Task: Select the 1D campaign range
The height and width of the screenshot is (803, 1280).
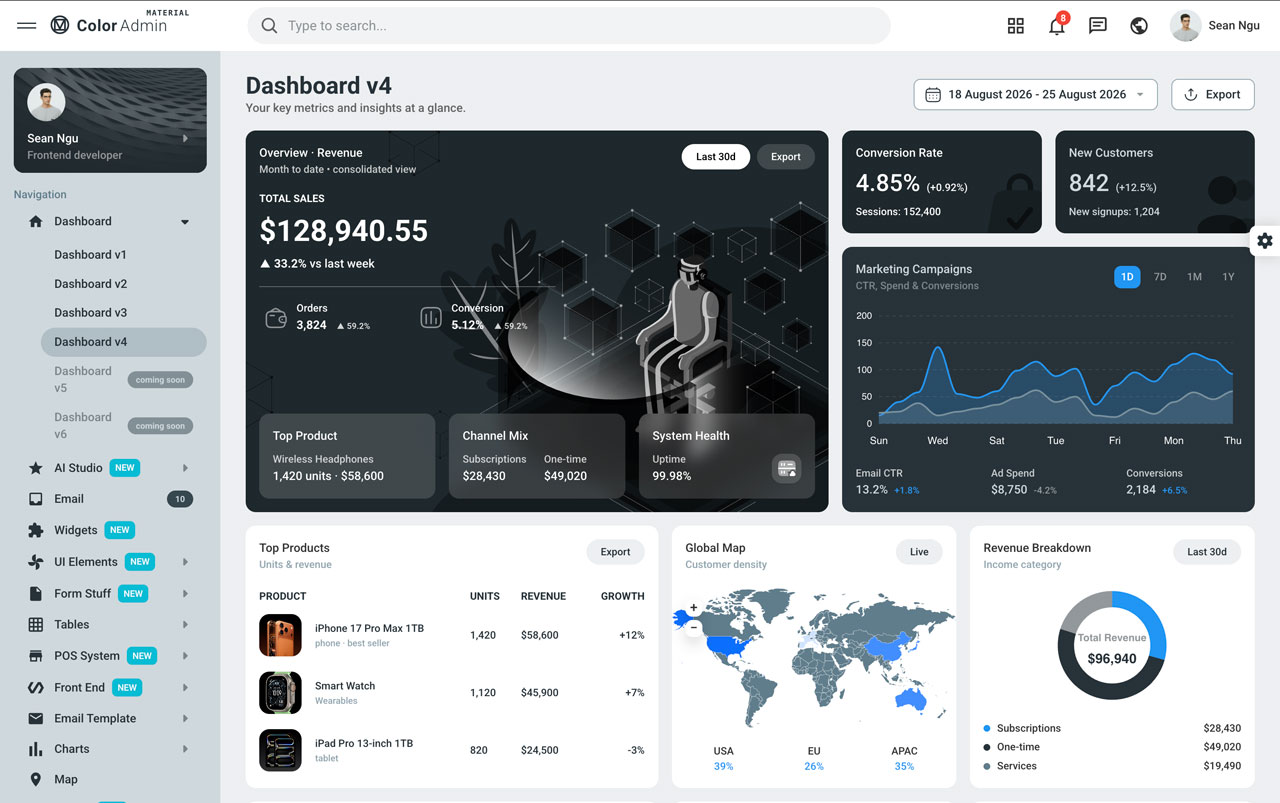Action: (1127, 277)
